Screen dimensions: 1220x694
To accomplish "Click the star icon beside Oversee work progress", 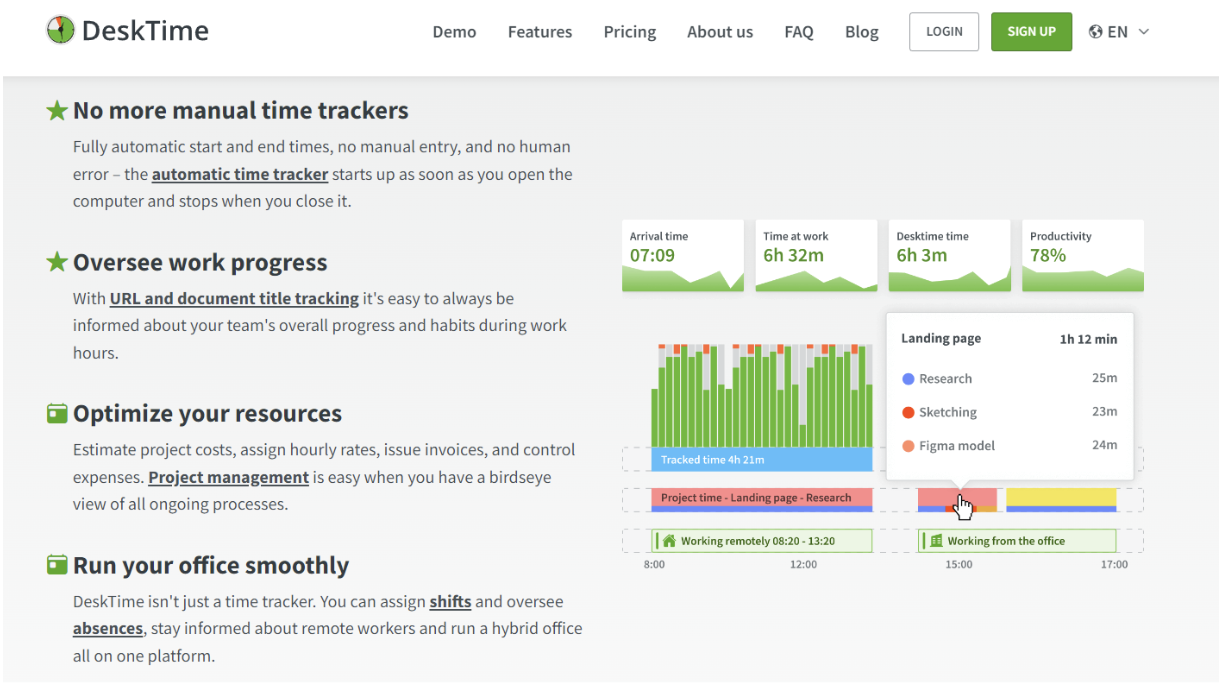I will coord(57,262).
